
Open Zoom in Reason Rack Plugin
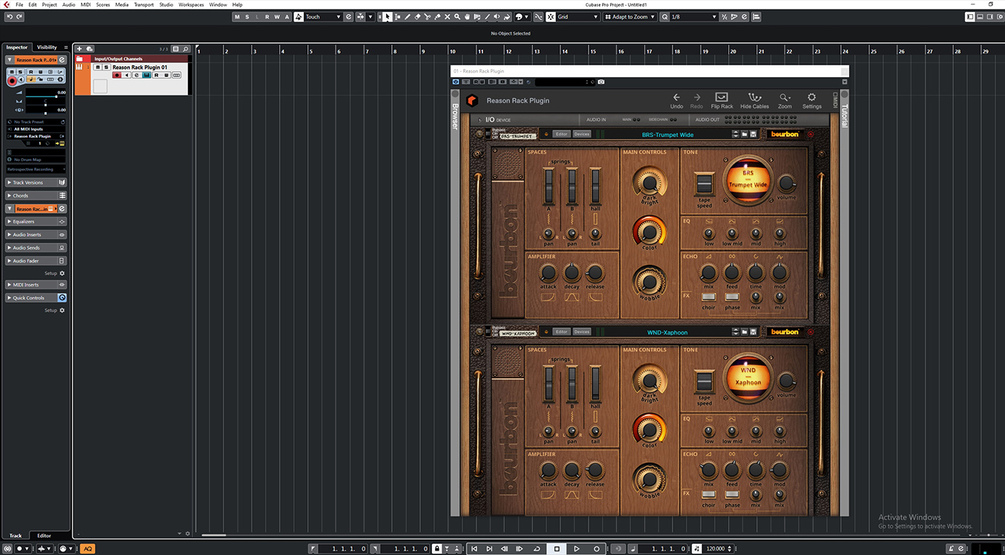pyautogui.click(x=785, y=101)
